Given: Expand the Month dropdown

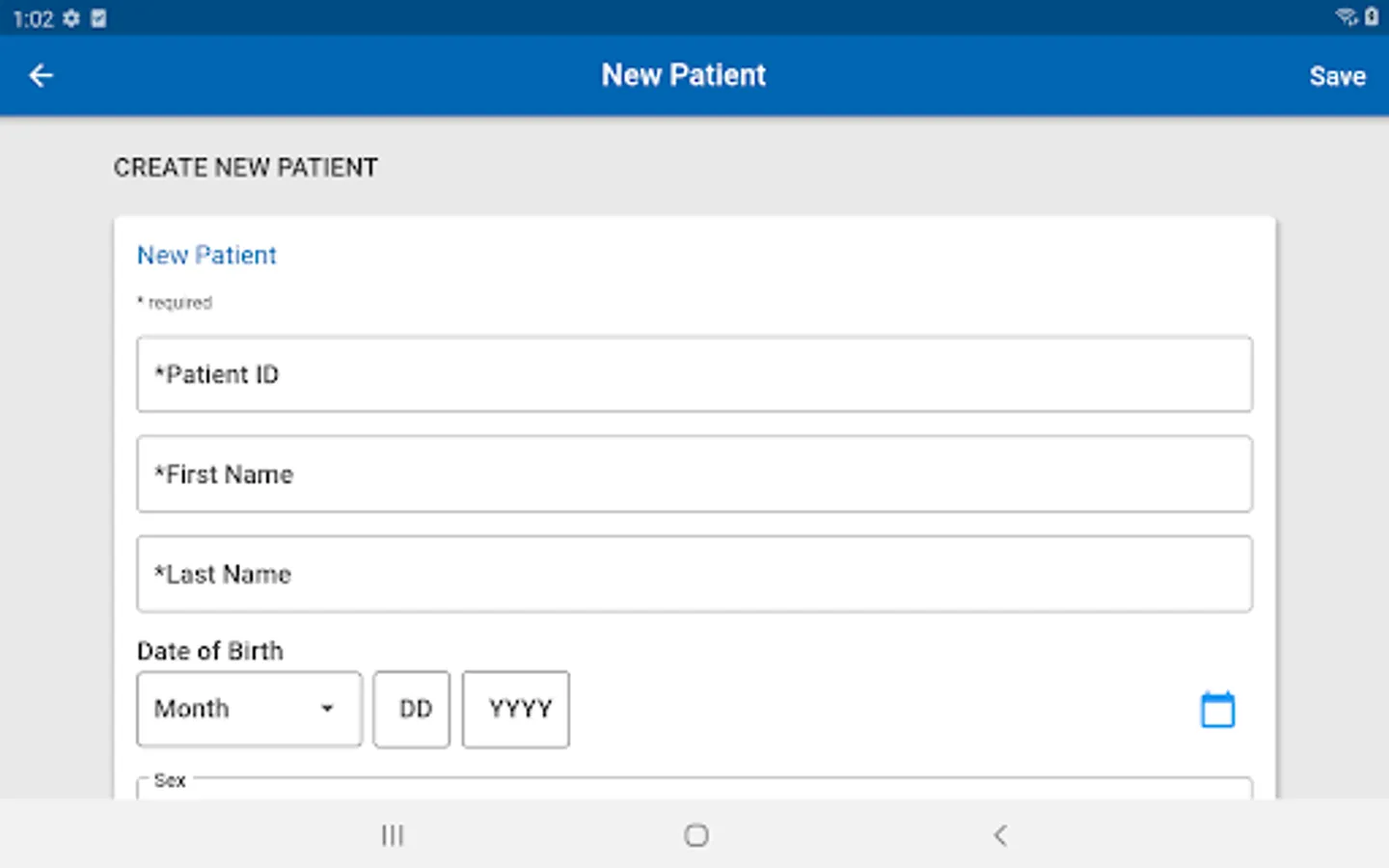Looking at the screenshot, I should pyautogui.click(x=249, y=709).
